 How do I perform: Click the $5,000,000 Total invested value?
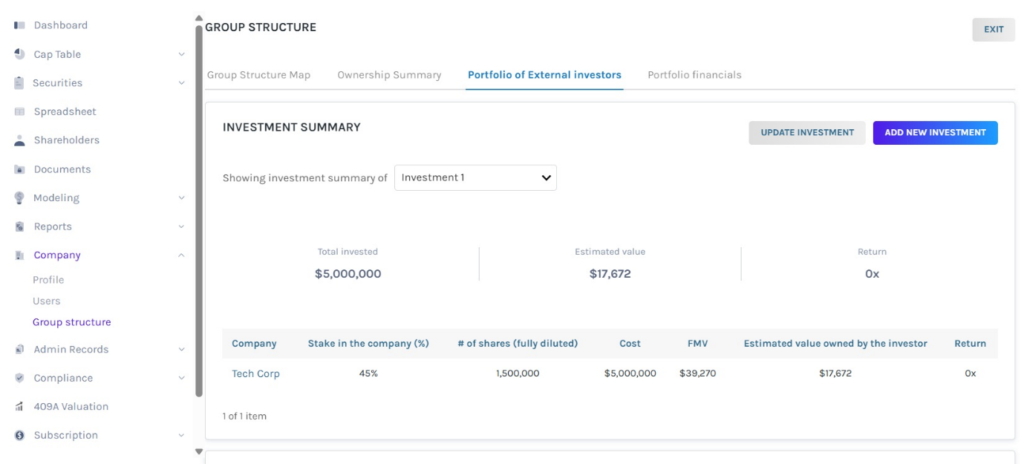point(348,274)
